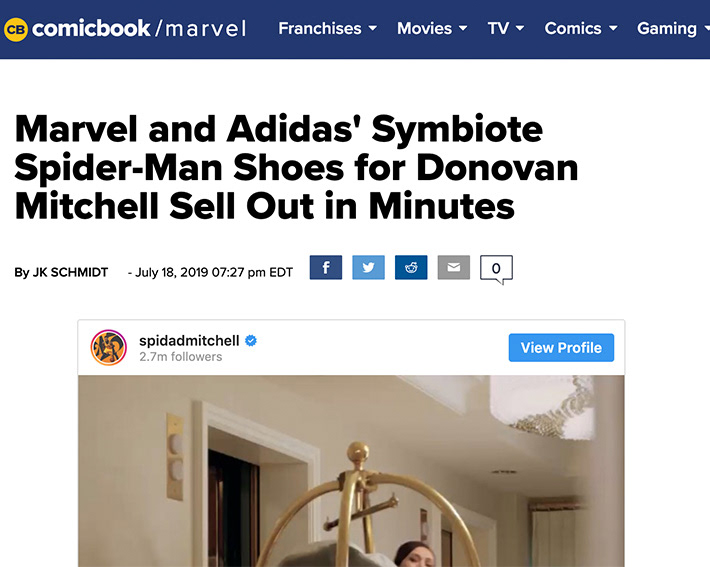Expand the Movies dropdown menu
The height and width of the screenshot is (567, 710).
[x=432, y=29]
